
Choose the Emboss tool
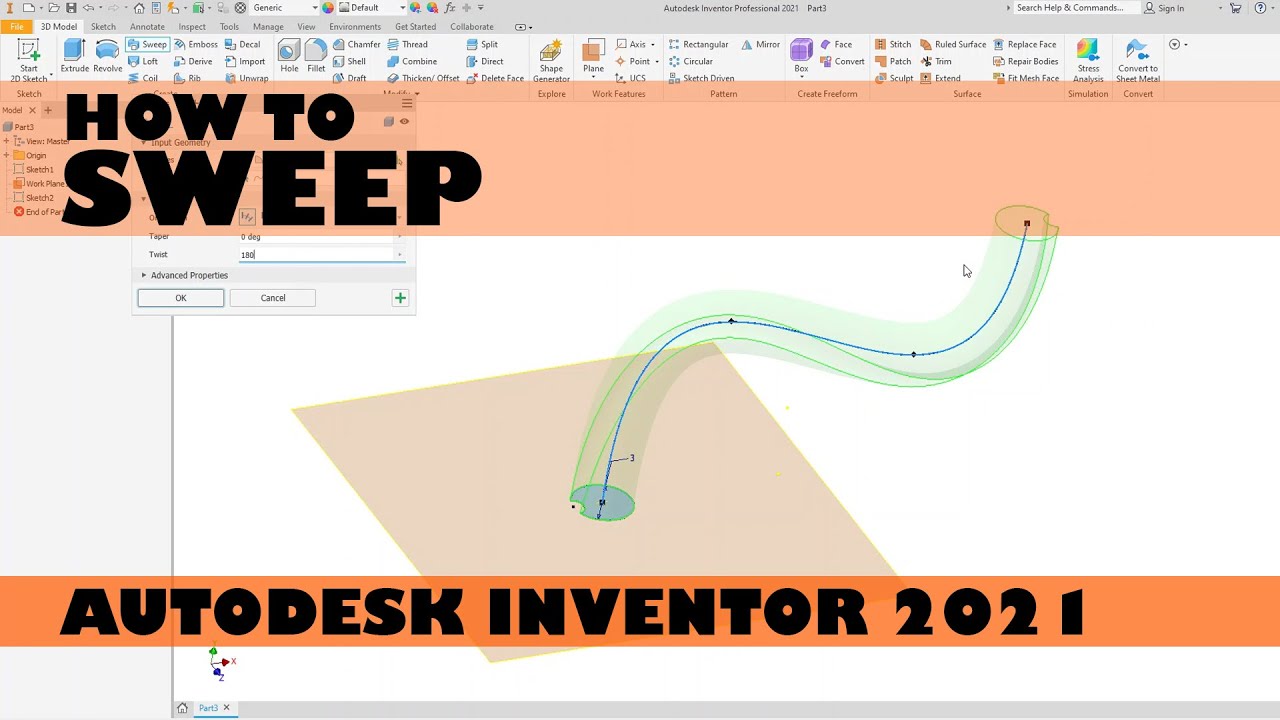coord(195,44)
